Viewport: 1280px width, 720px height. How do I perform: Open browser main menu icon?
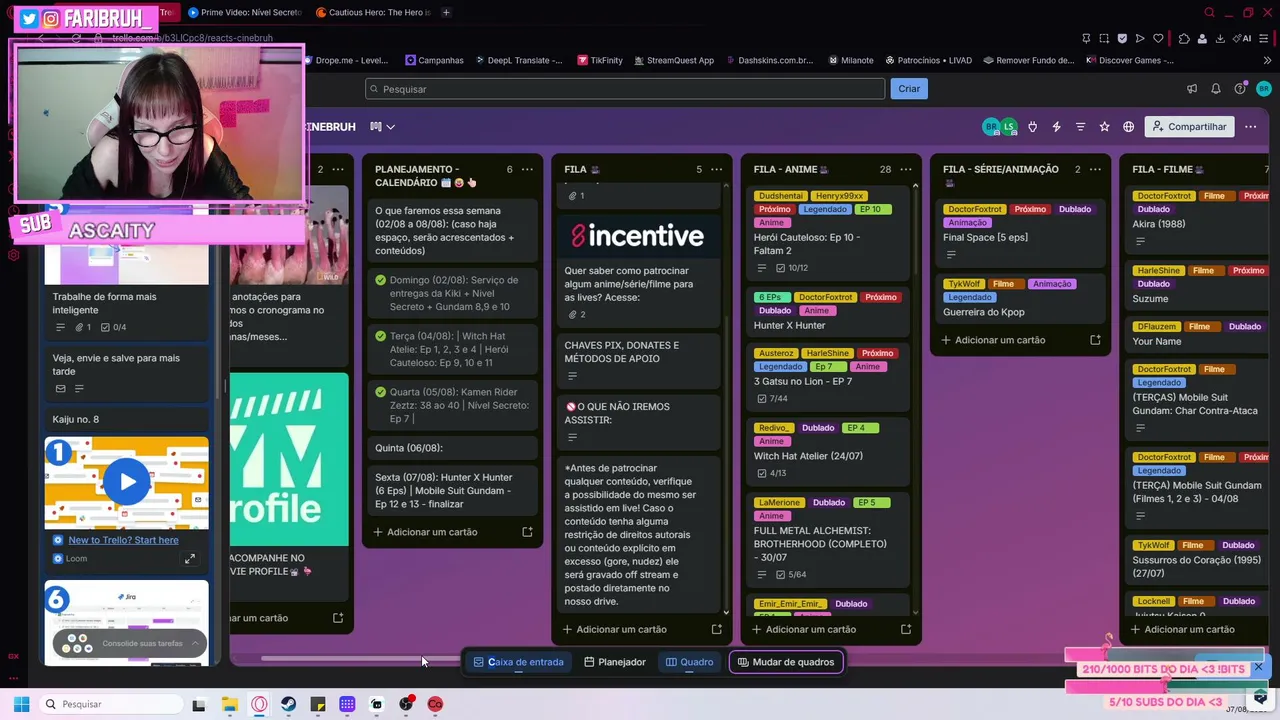tap(1264, 38)
